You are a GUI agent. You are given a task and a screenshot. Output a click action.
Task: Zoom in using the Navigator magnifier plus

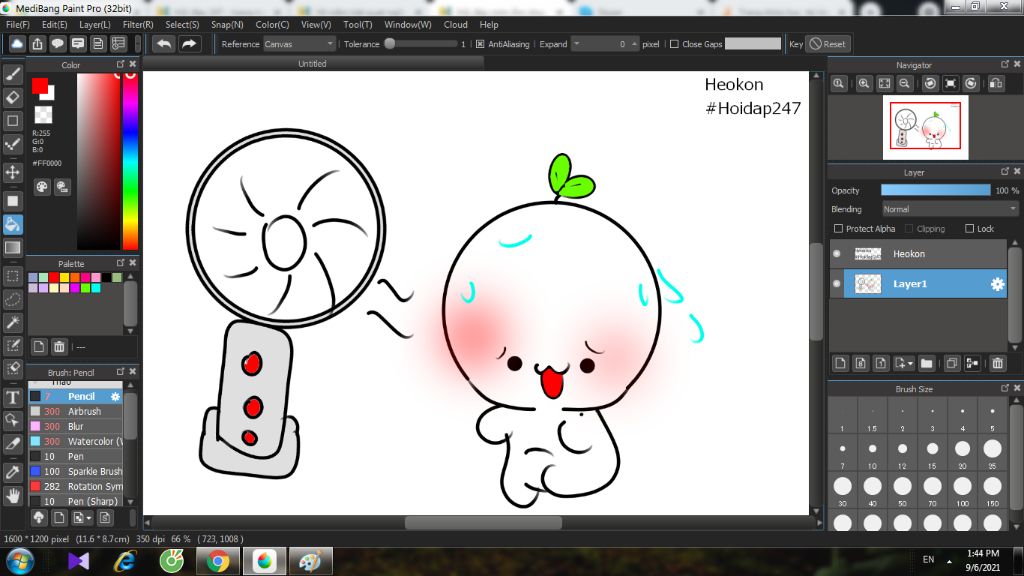pyautogui.click(x=864, y=84)
